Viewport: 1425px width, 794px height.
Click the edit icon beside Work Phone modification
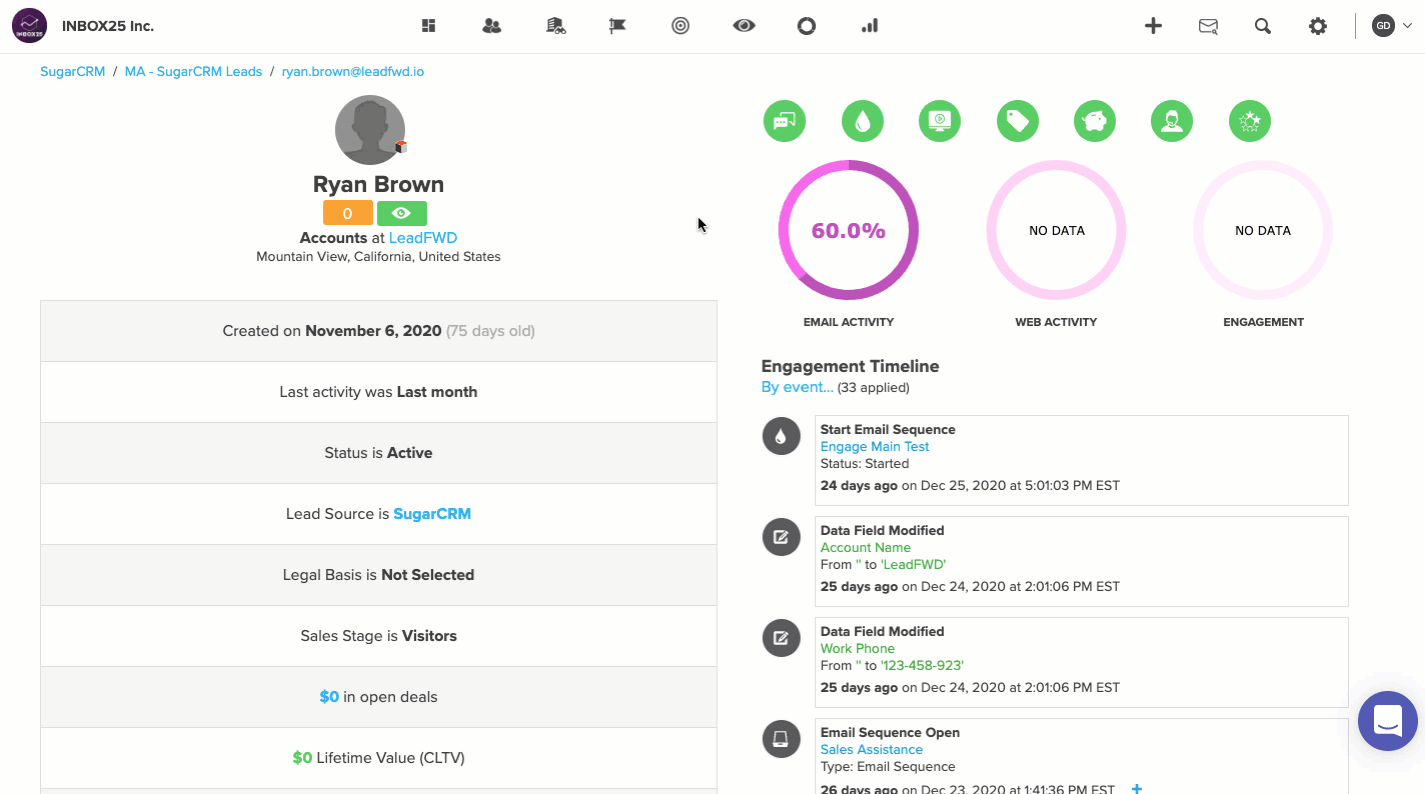(781, 638)
